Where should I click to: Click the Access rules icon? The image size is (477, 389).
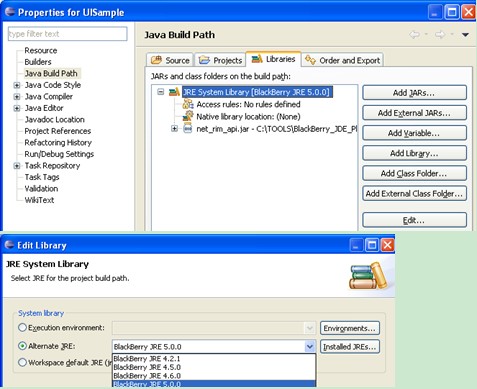pyautogui.click(x=188, y=104)
